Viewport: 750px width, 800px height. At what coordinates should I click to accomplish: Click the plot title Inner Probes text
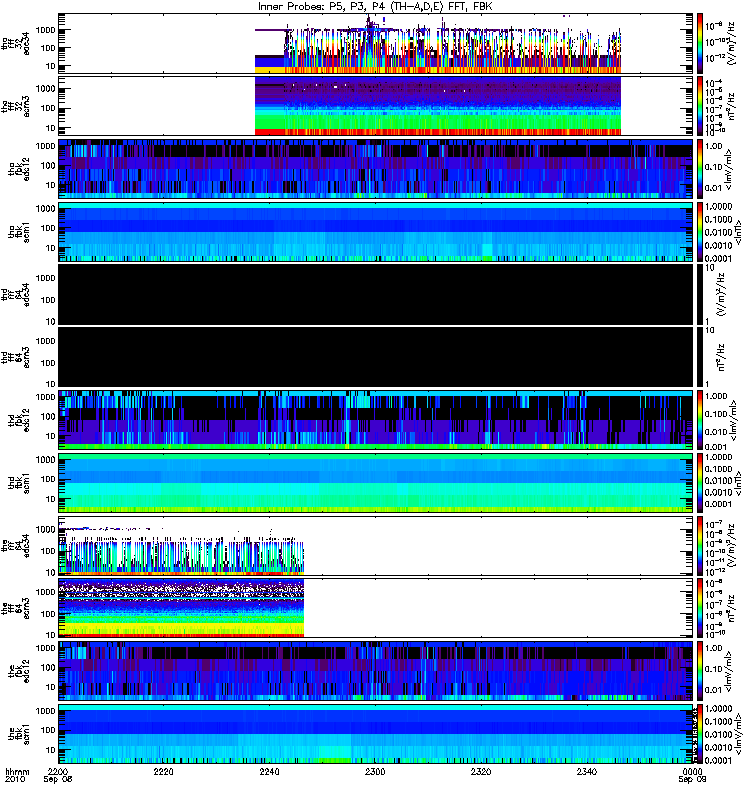coord(290,7)
